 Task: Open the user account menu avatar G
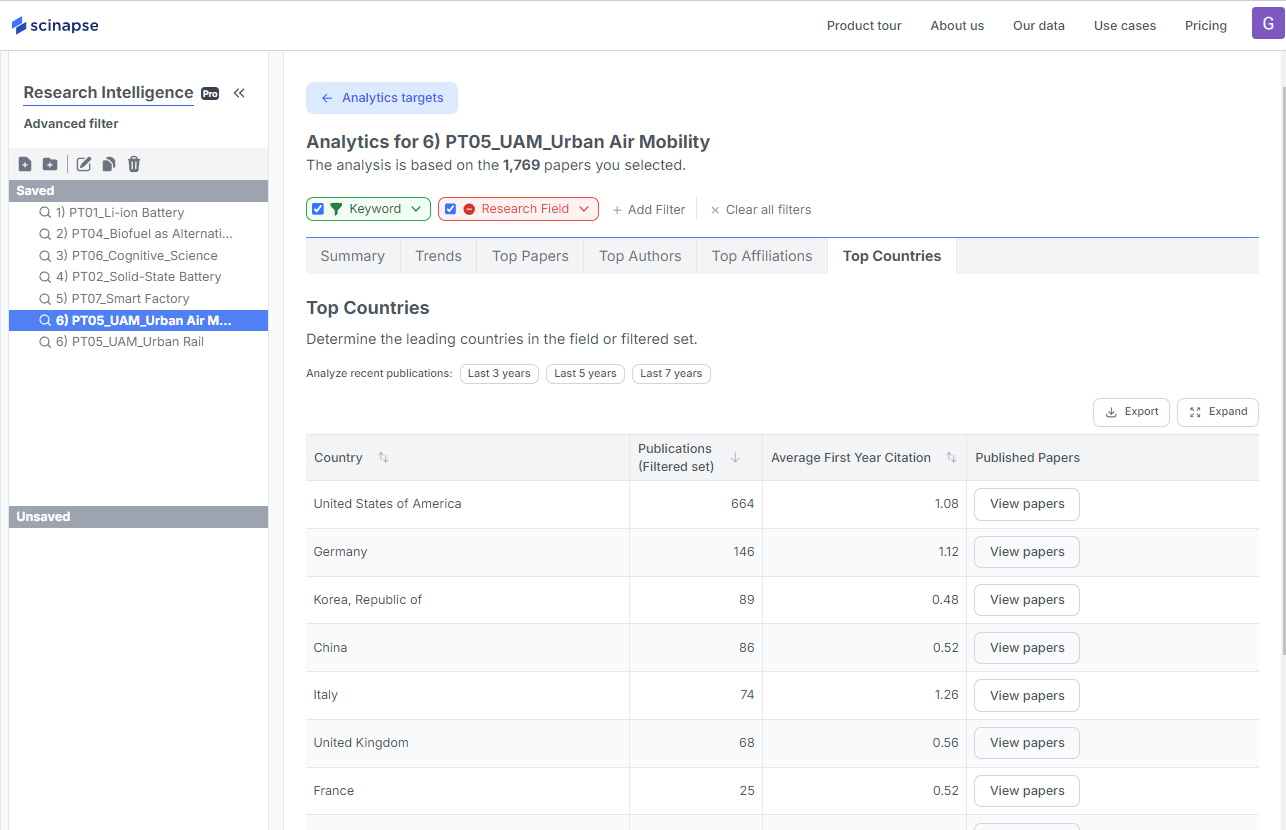pos(1268,24)
